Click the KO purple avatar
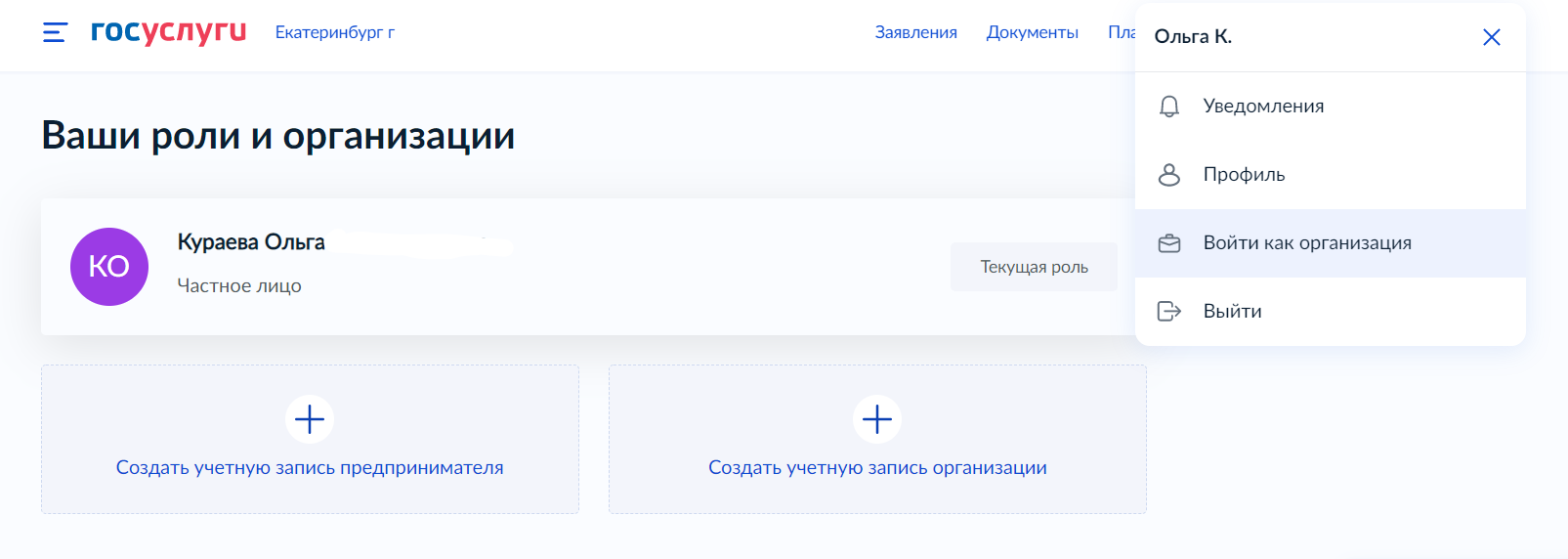The image size is (1568, 559). pos(109,267)
